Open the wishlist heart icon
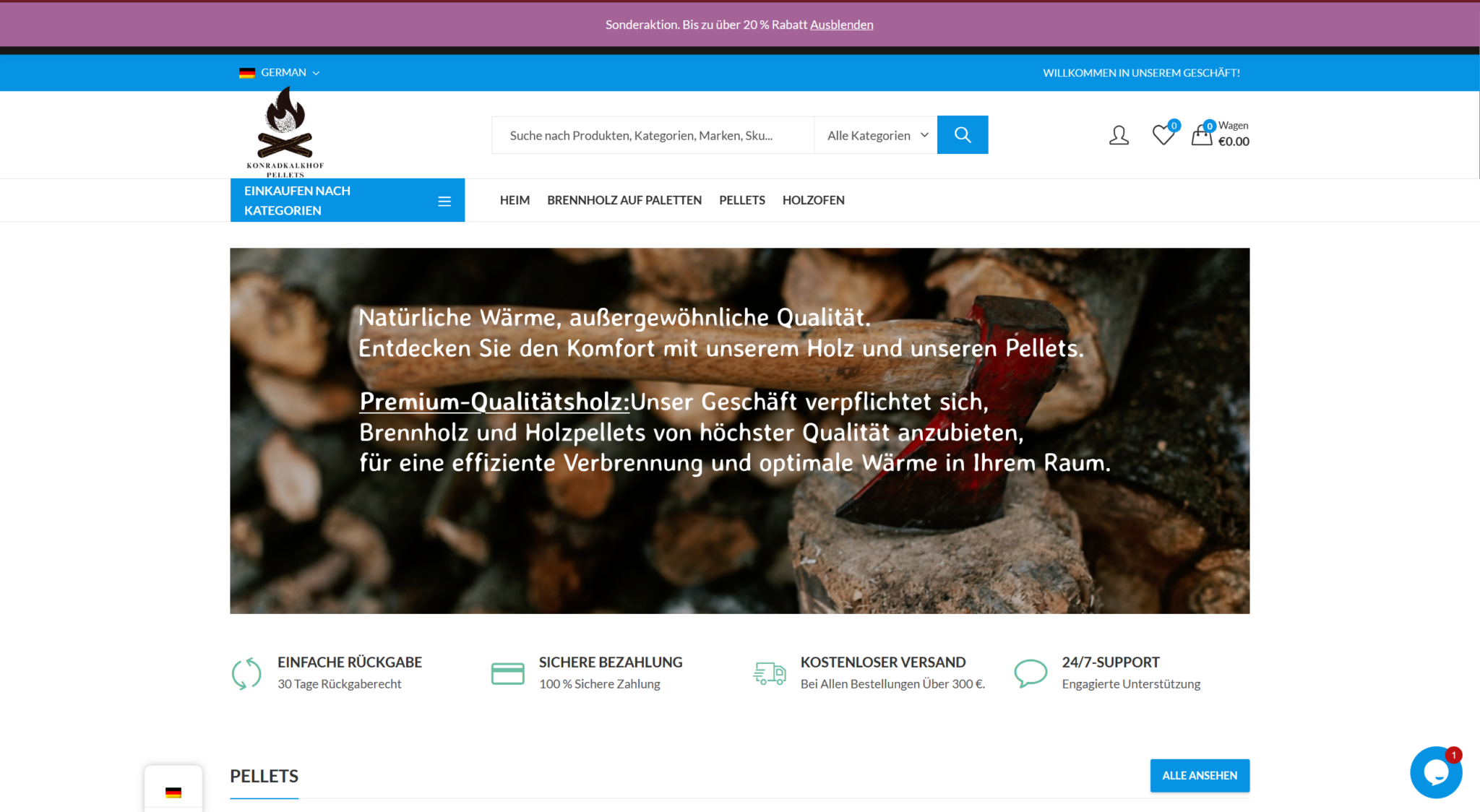The width and height of the screenshot is (1480, 812). click(x=1163, y=135)
